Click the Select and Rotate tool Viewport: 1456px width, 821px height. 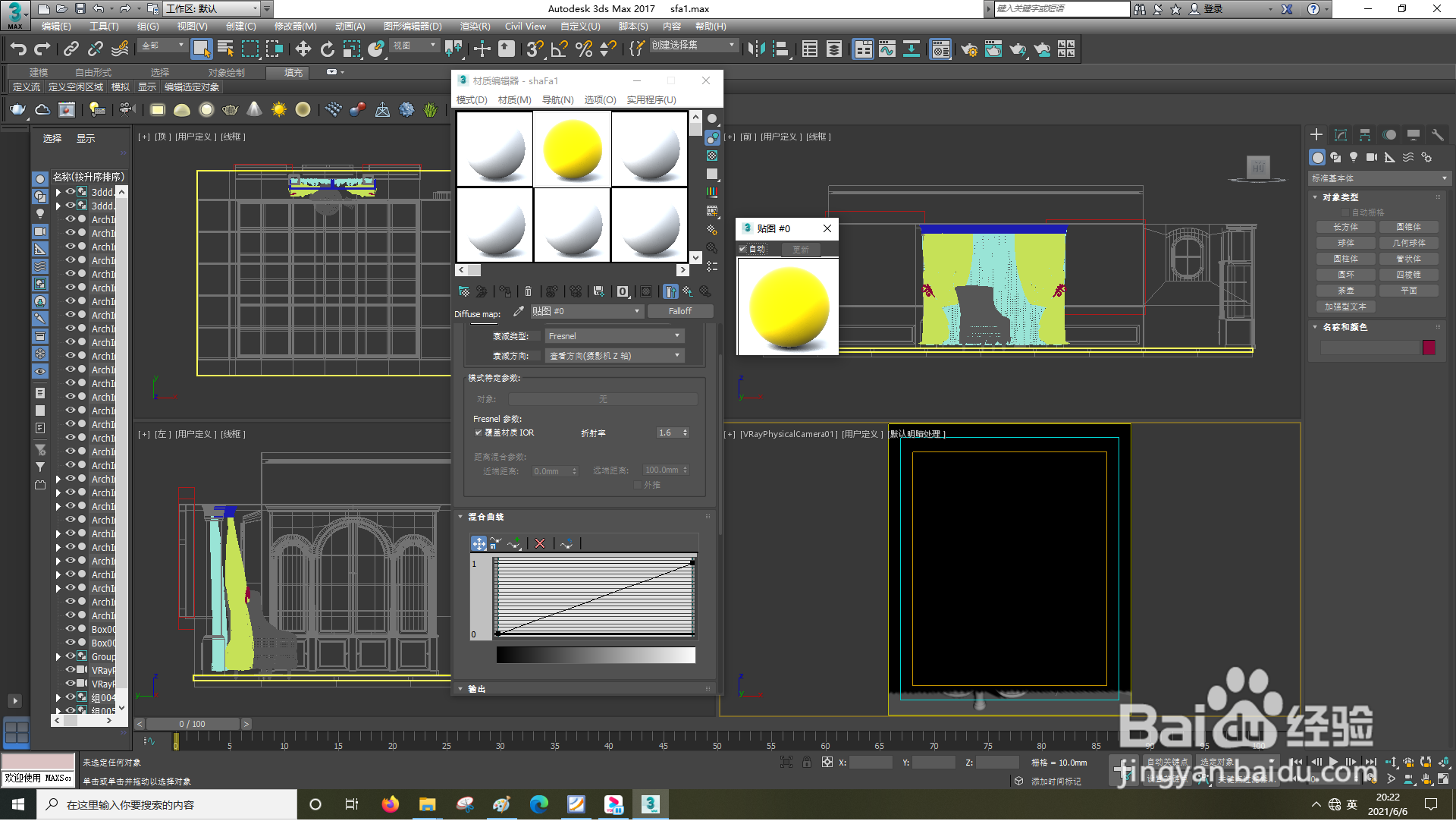pyautogui.click(x=327, y=49)
